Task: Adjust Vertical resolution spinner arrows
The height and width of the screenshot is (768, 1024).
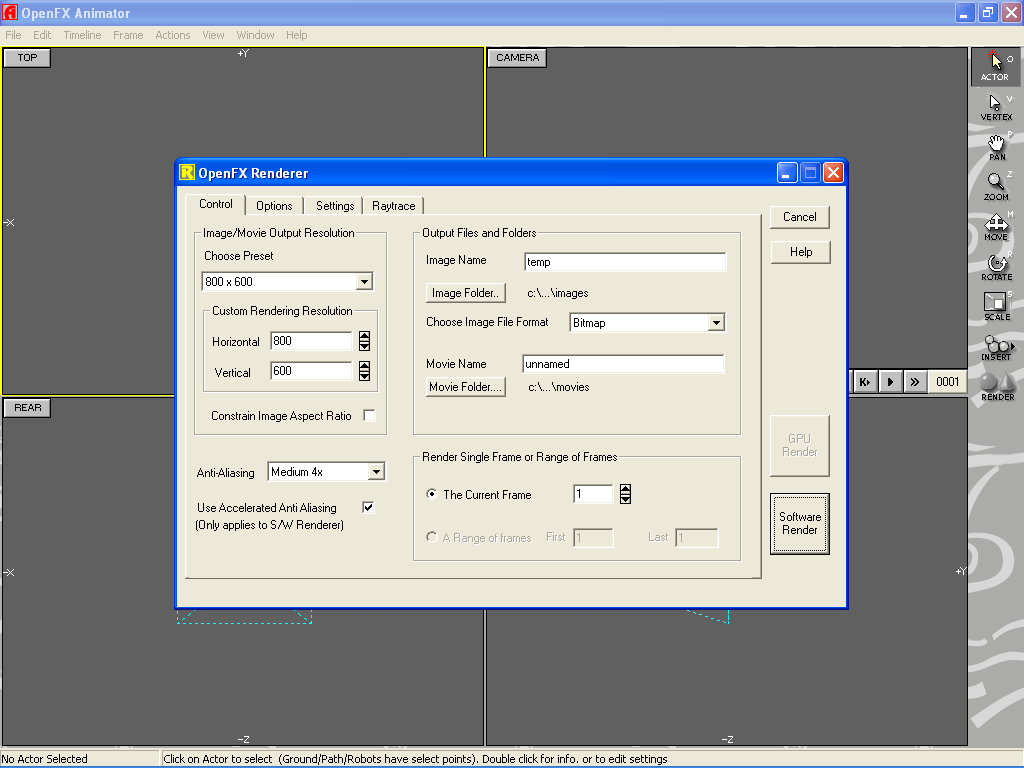Action: pyautogui.click(x=364, y=371)
